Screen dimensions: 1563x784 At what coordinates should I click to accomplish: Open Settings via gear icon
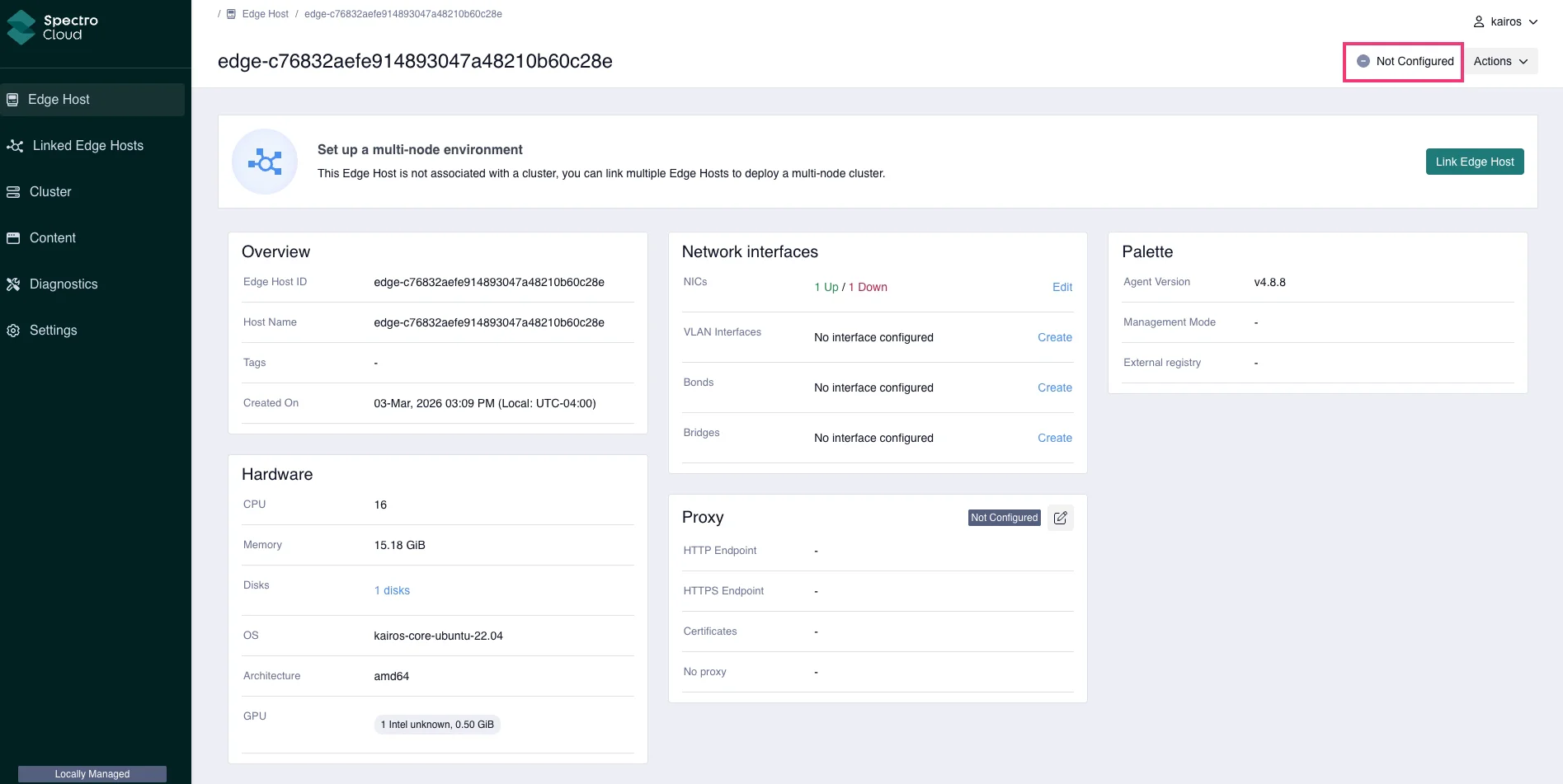13,330
